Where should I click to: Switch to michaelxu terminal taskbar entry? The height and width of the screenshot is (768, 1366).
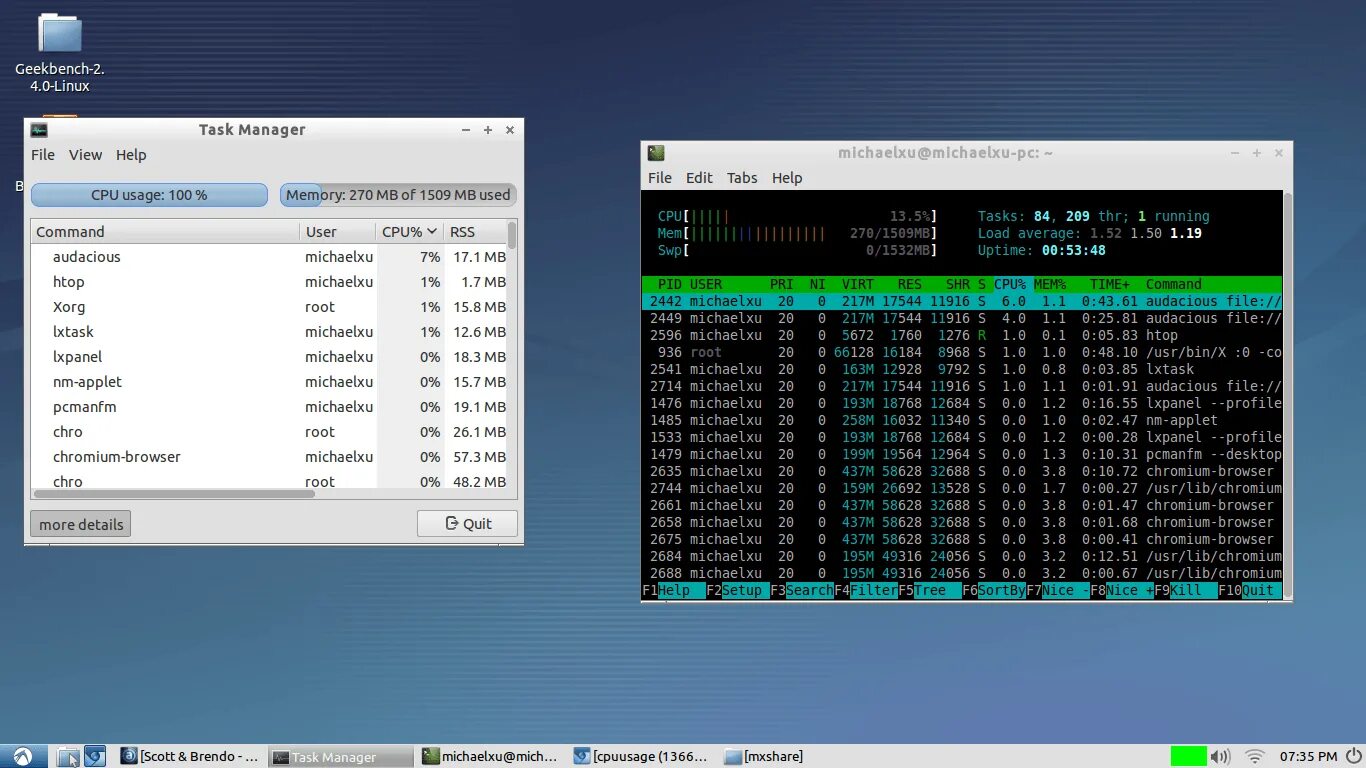coord(490,757)
